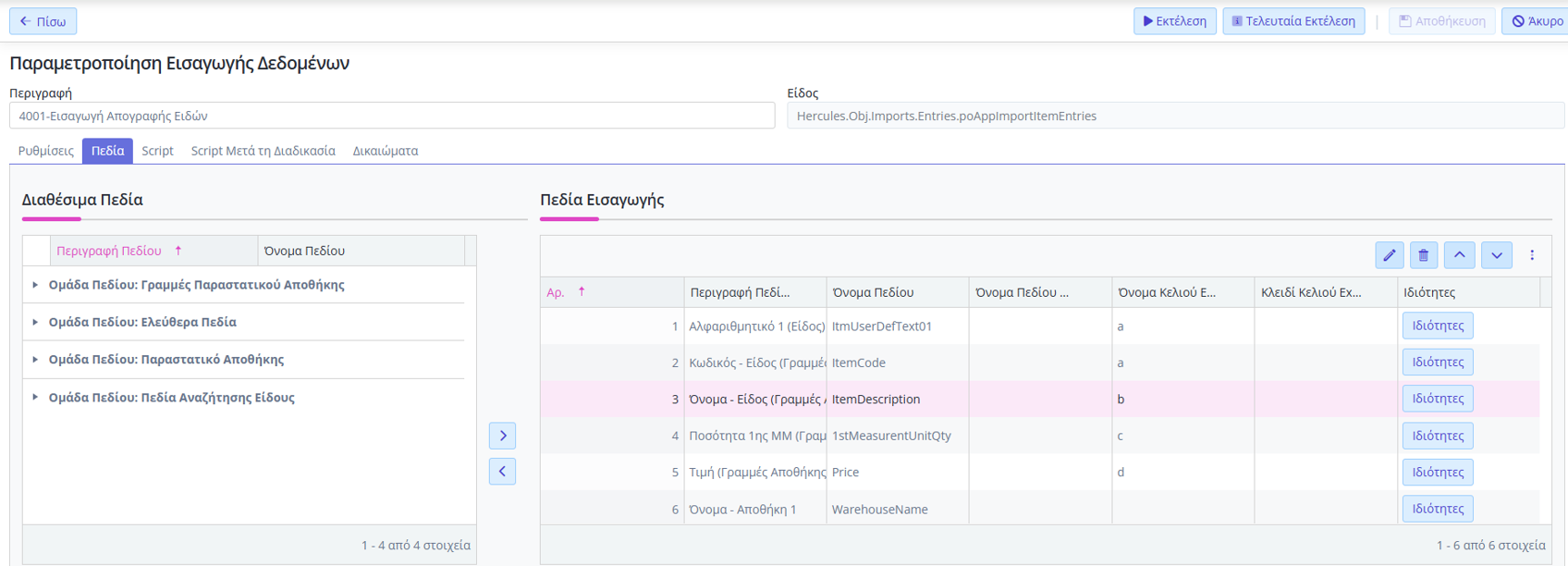This screenshot has width=1568, height=566.
Task: Sort by Αρ. column header
Action: 556,292
